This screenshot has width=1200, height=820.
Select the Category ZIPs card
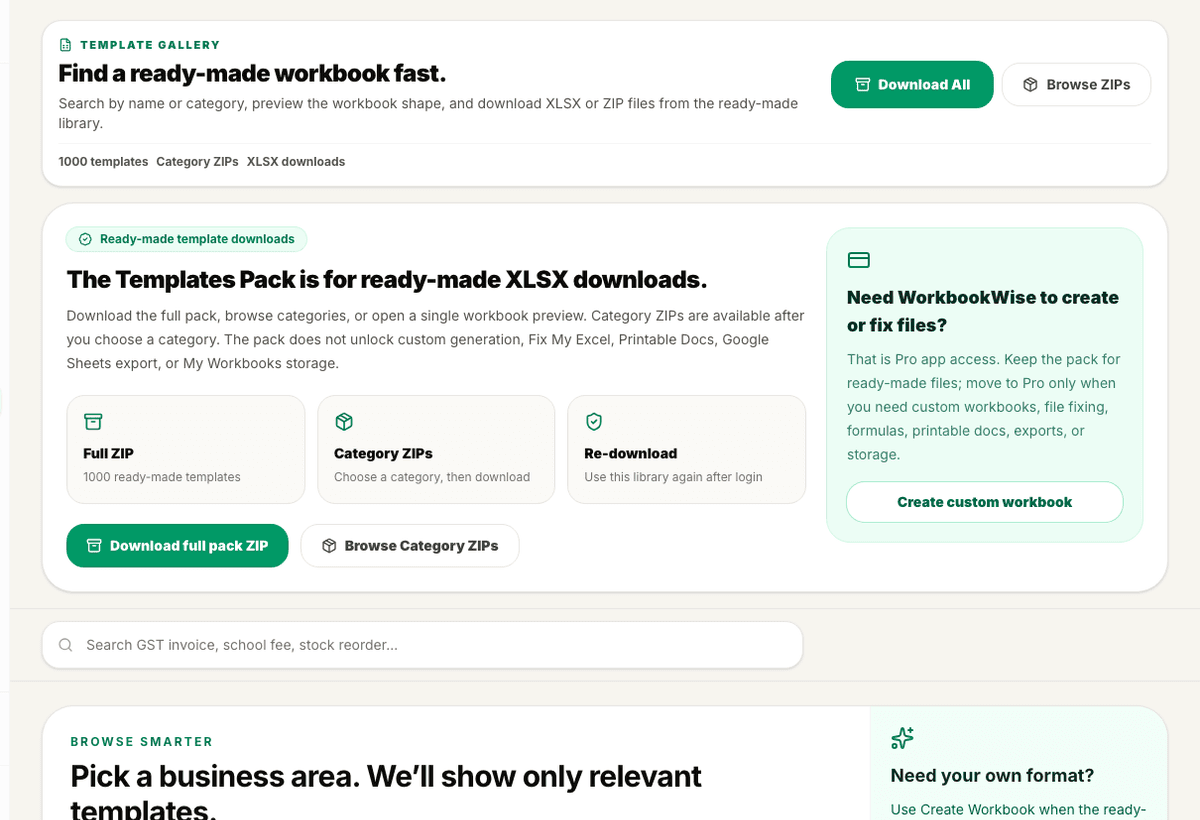pos(436,449)
